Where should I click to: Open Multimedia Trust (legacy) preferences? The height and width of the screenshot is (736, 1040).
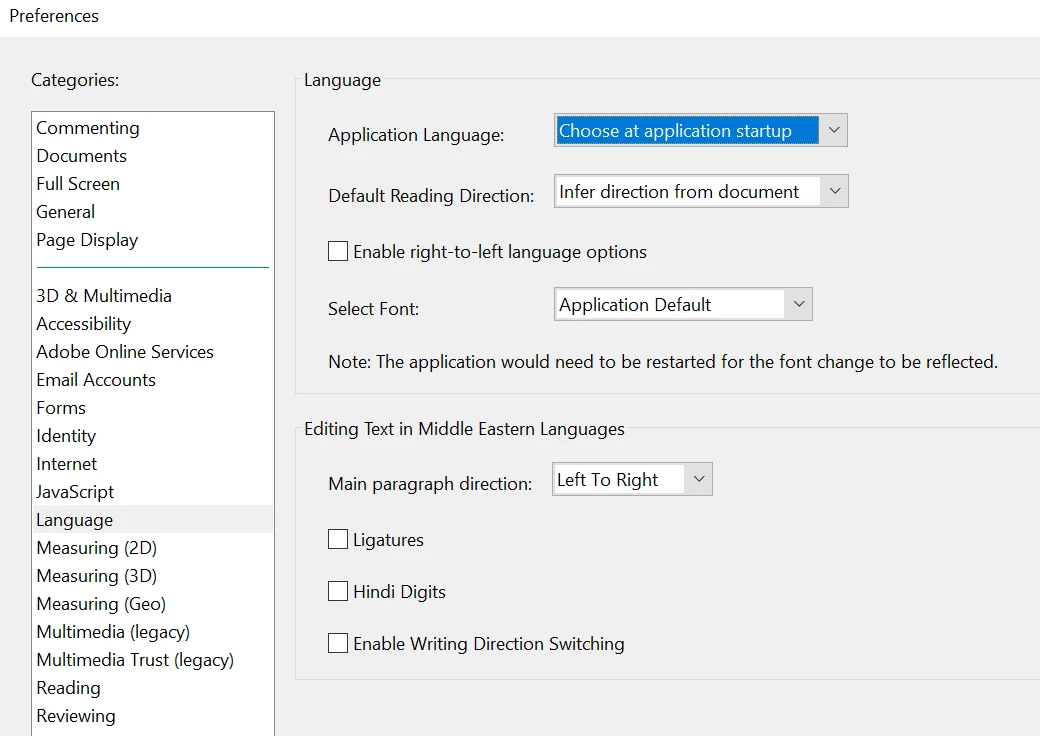135,660
